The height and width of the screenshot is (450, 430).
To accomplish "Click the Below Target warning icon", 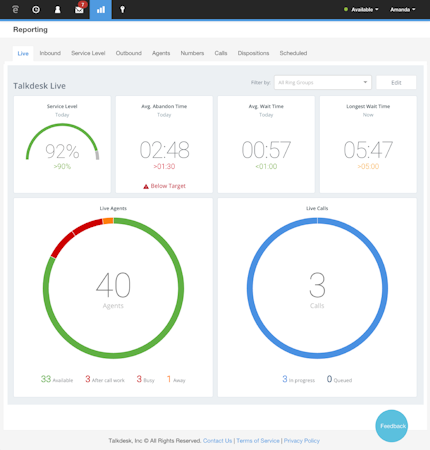I will click(146, 186).
